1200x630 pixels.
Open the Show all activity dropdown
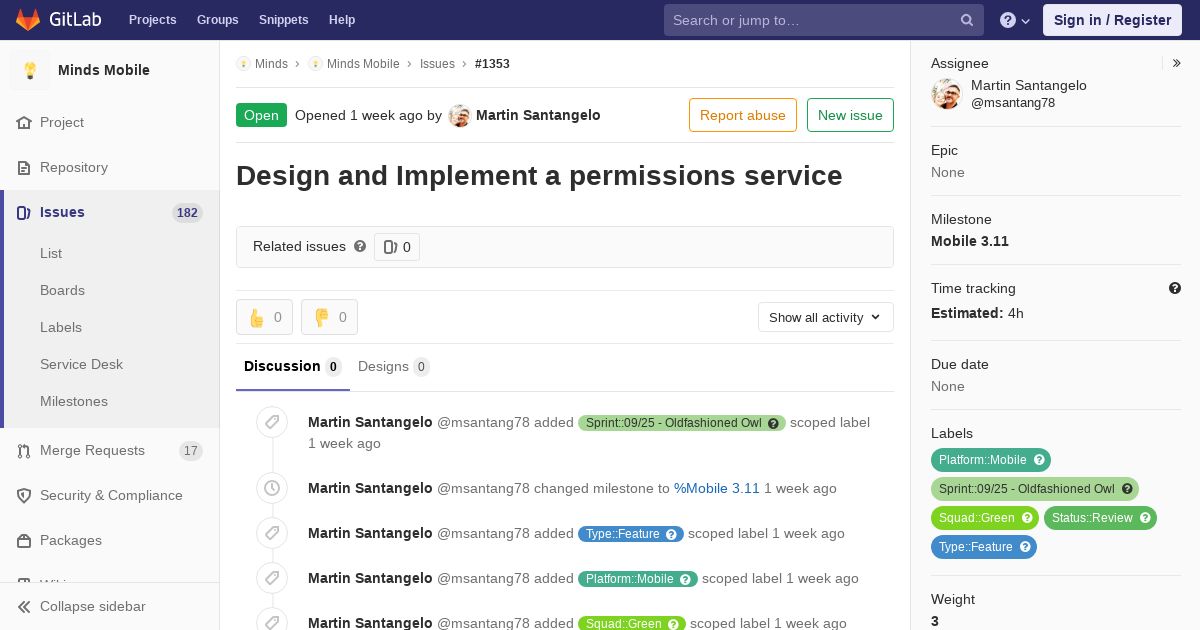point(826,317)
